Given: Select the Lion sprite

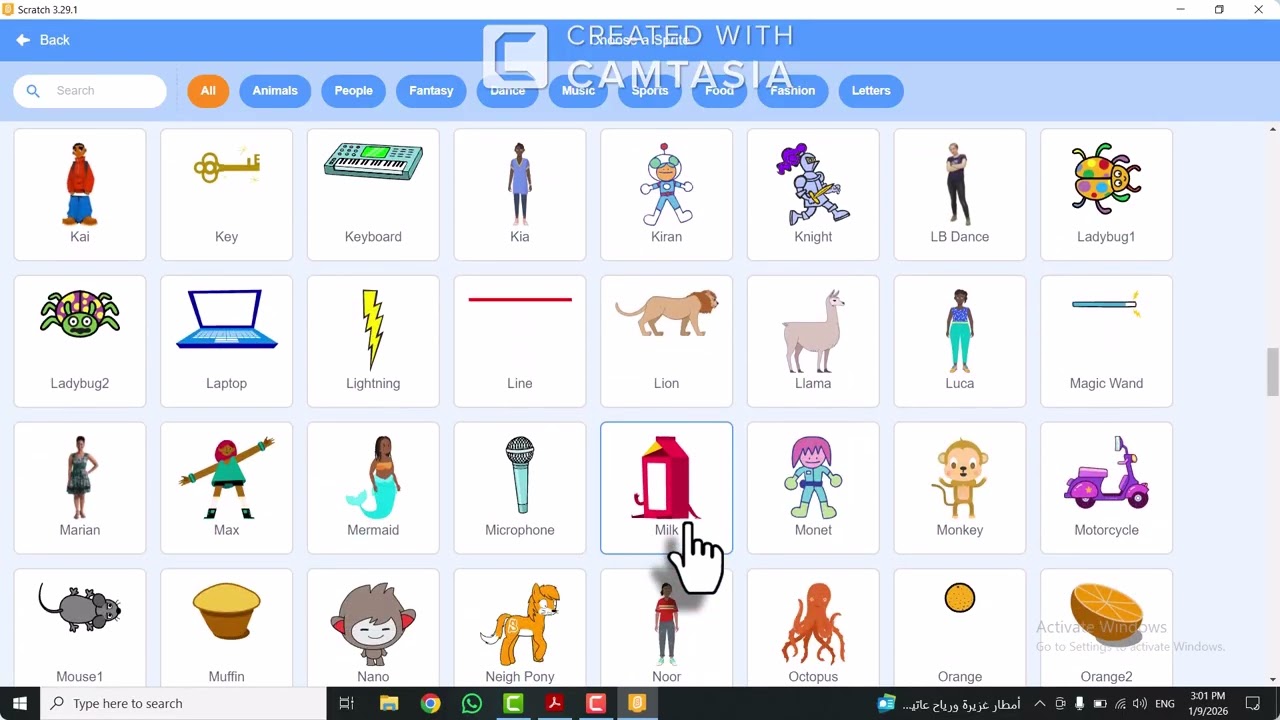Looking at the screenshot, I should click(666, 341).
